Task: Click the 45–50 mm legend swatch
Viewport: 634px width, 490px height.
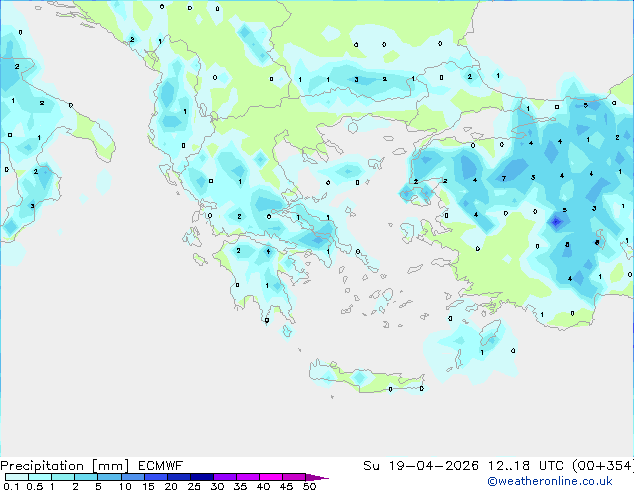Action: [294, 477]
